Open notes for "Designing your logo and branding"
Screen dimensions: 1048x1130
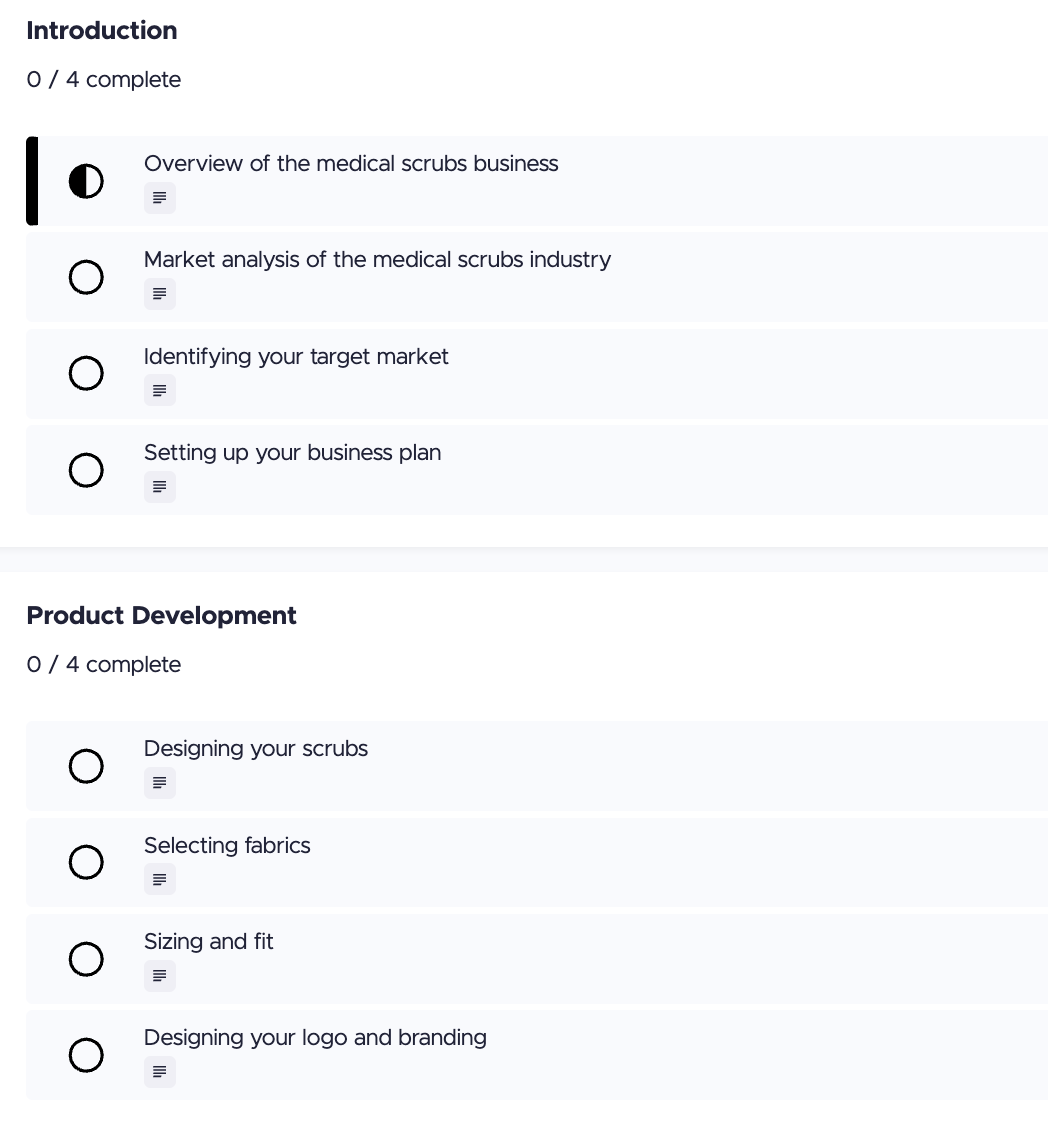[159, 1071]
